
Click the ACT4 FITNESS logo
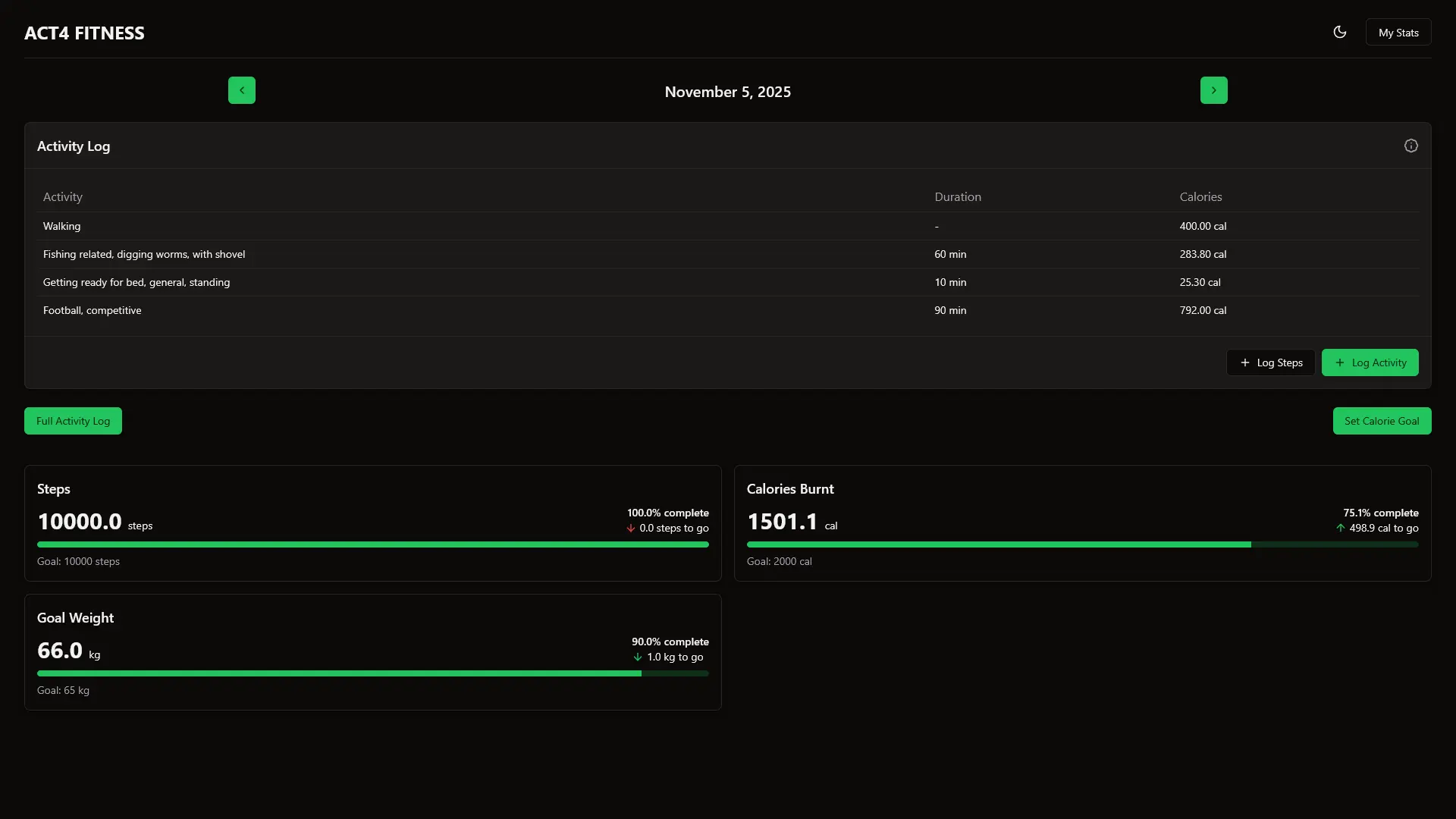(x=84, y=33)
